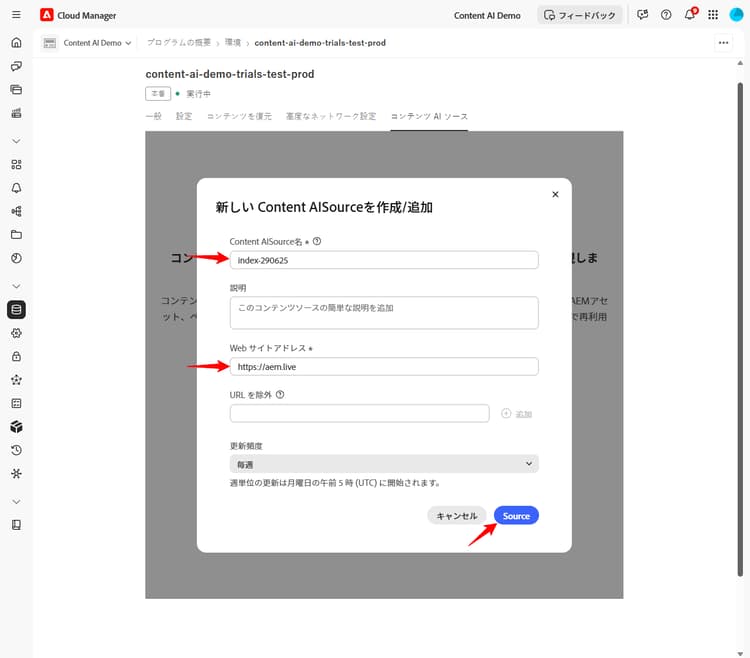Open the hierarchy tree sidebar icon
This screenshot has height=658, width=750.
[16, 211]
